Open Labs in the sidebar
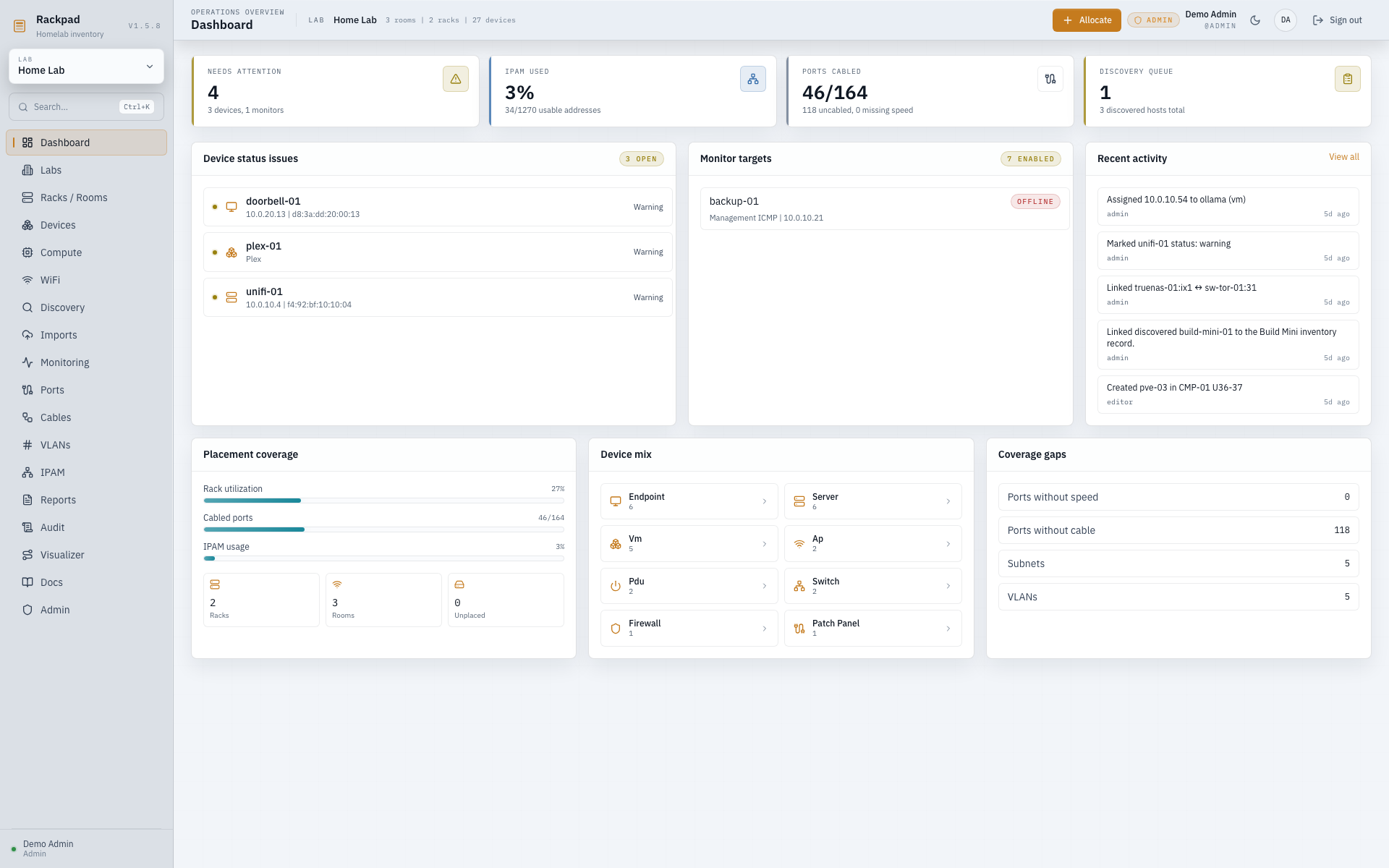This screenshot has width=1389, height=868. [86, 170]
